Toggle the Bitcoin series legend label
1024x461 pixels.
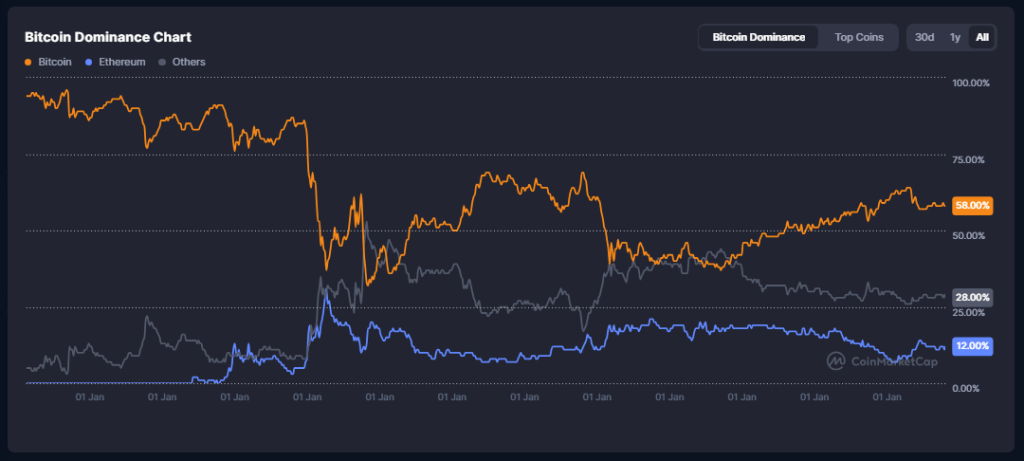click(55, 62)
